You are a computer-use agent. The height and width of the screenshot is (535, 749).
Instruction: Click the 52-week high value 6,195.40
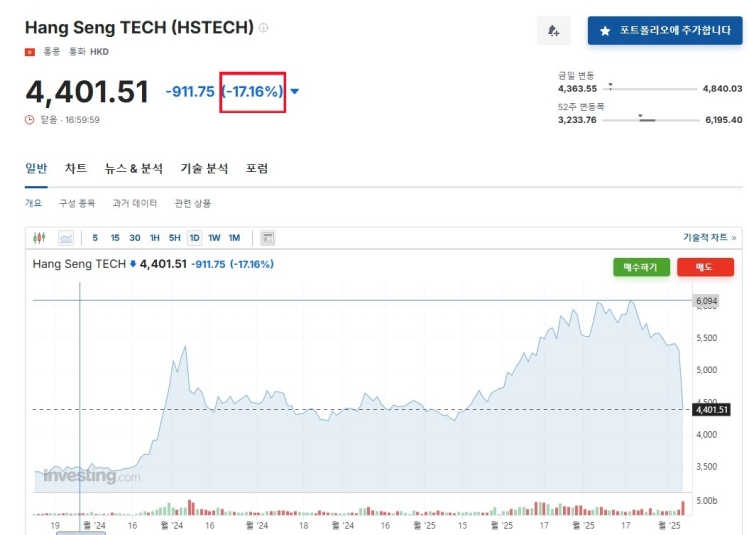point(724,119)
